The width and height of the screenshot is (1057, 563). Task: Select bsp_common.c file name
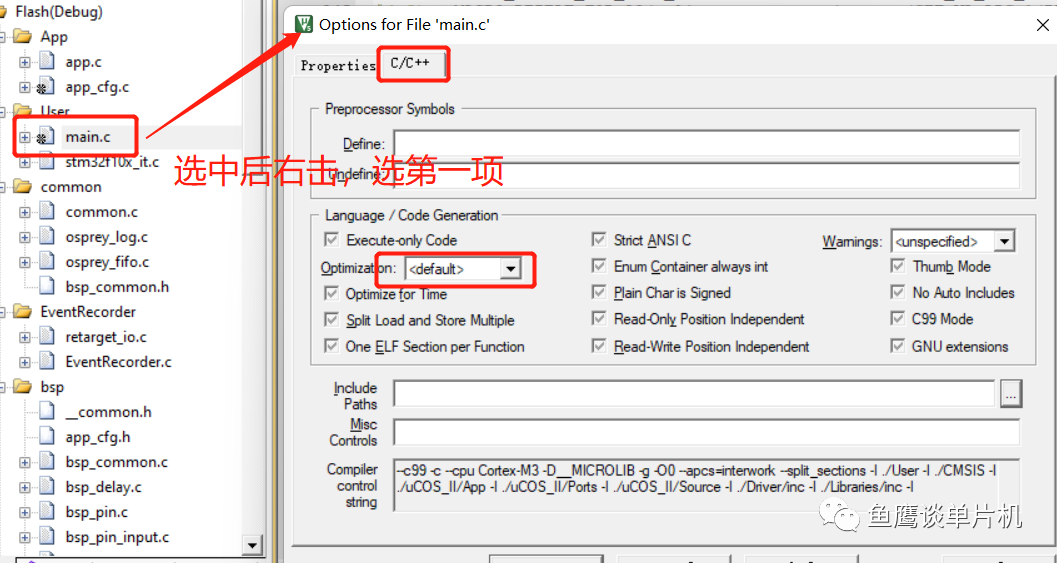[x=117, y=462]
